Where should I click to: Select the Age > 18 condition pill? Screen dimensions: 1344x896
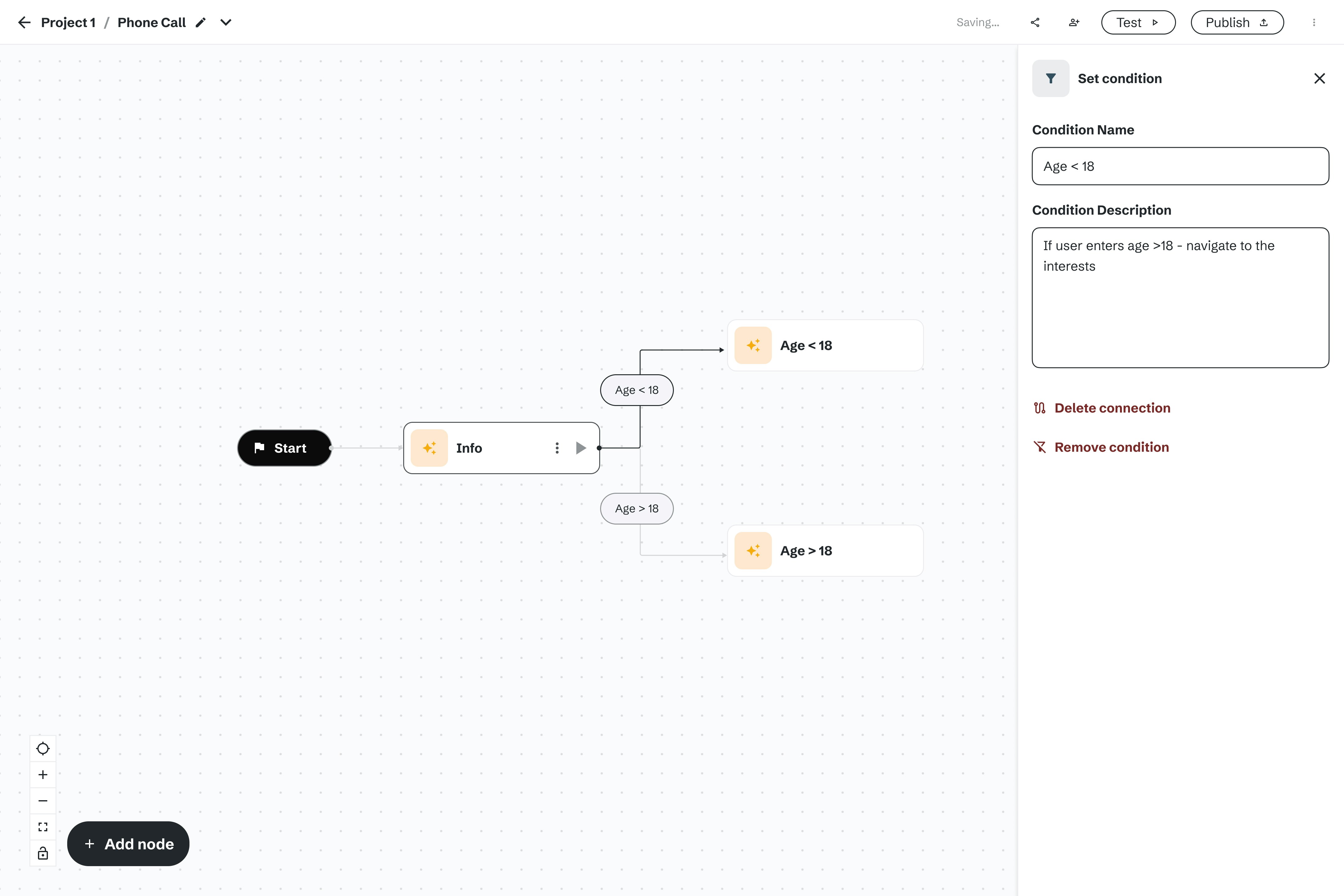coord(637,509)
